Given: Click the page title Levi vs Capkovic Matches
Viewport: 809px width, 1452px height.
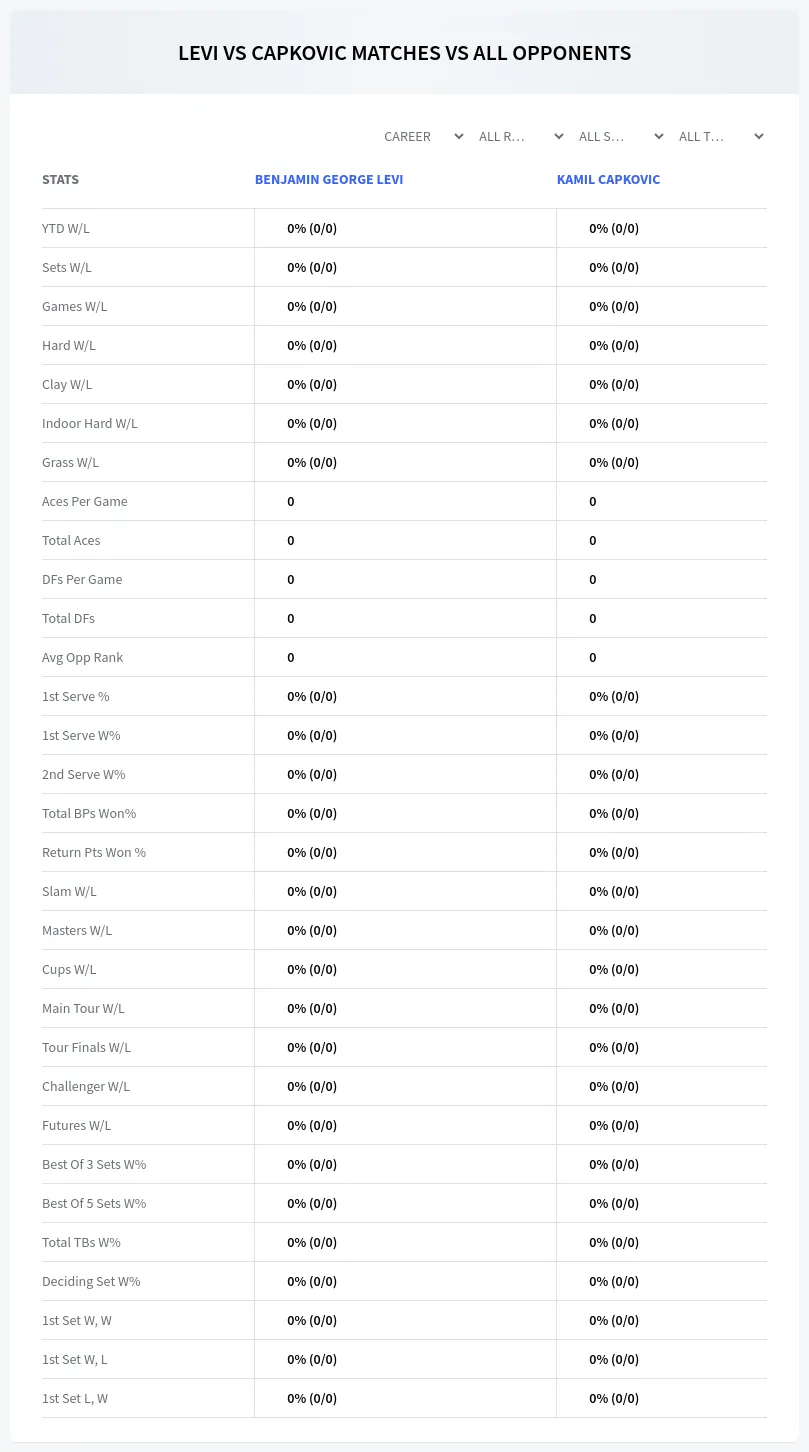Looking at the screenshot, I should click(x=404, y=53).
